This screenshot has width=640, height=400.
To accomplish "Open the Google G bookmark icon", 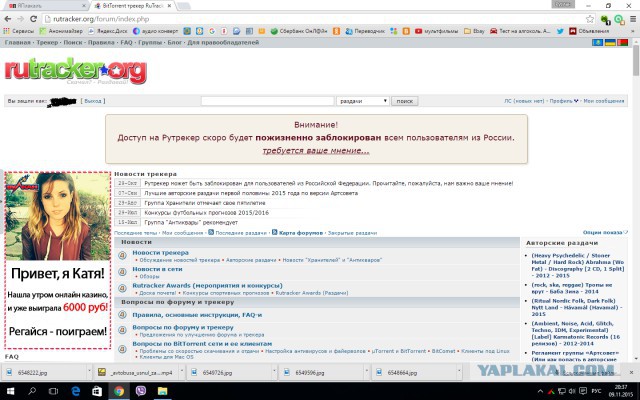I will pyautogui.click(x=212, y=31).
